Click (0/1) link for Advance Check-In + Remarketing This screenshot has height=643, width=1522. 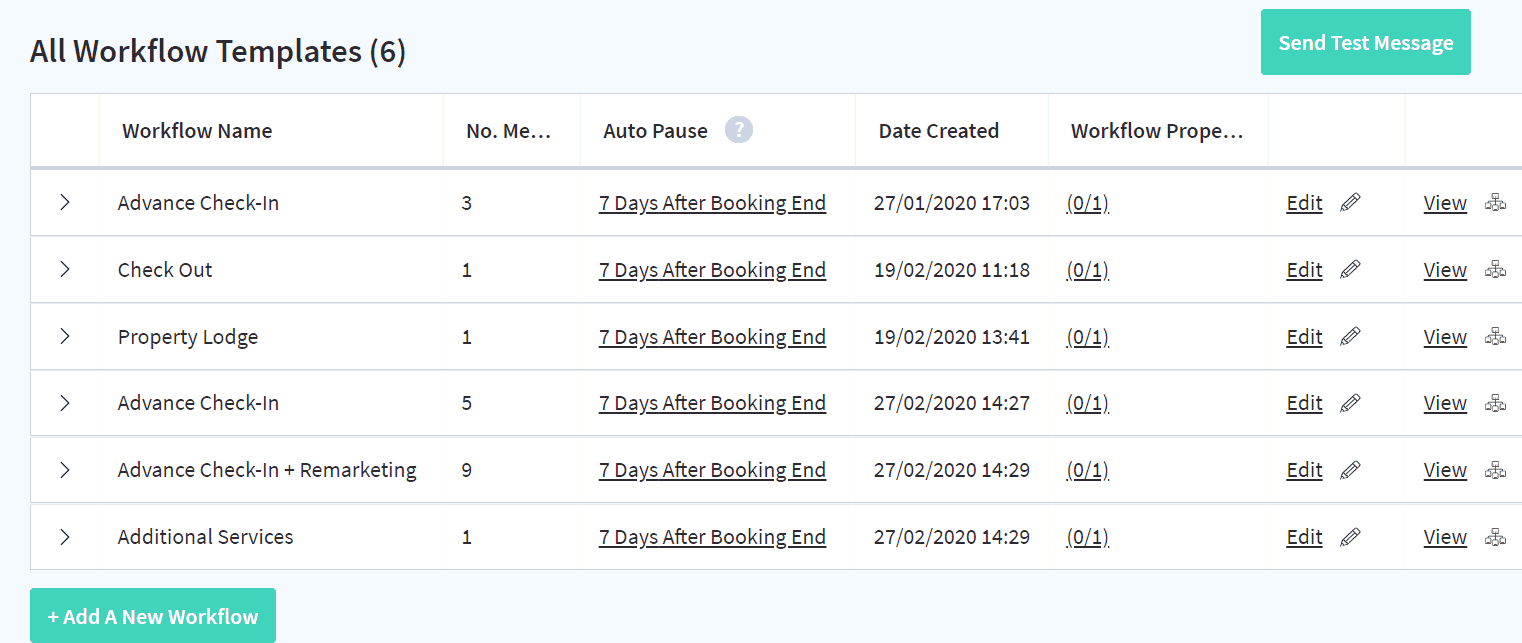point(1088,470)
